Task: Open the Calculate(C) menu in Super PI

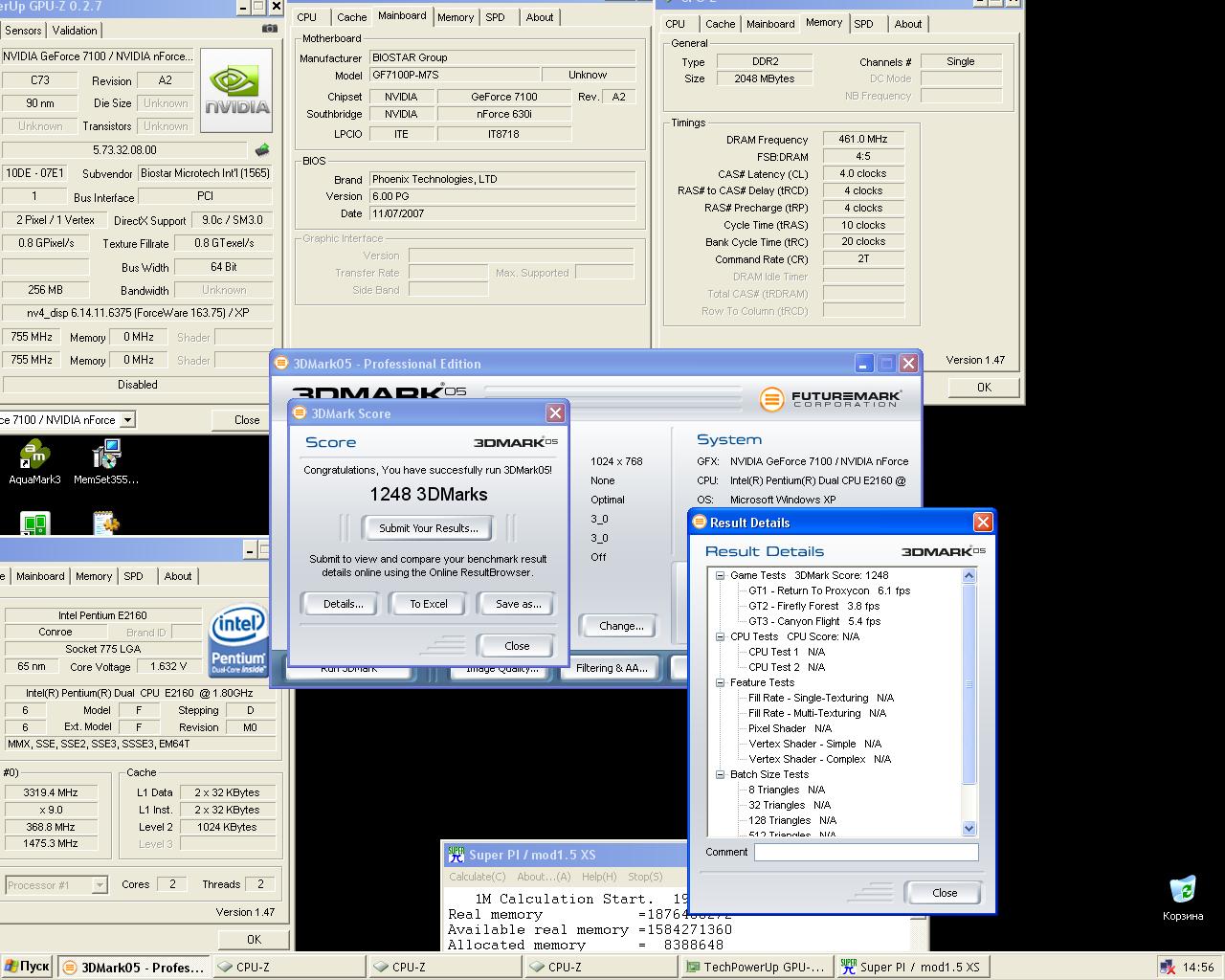Action: point(478,877)
